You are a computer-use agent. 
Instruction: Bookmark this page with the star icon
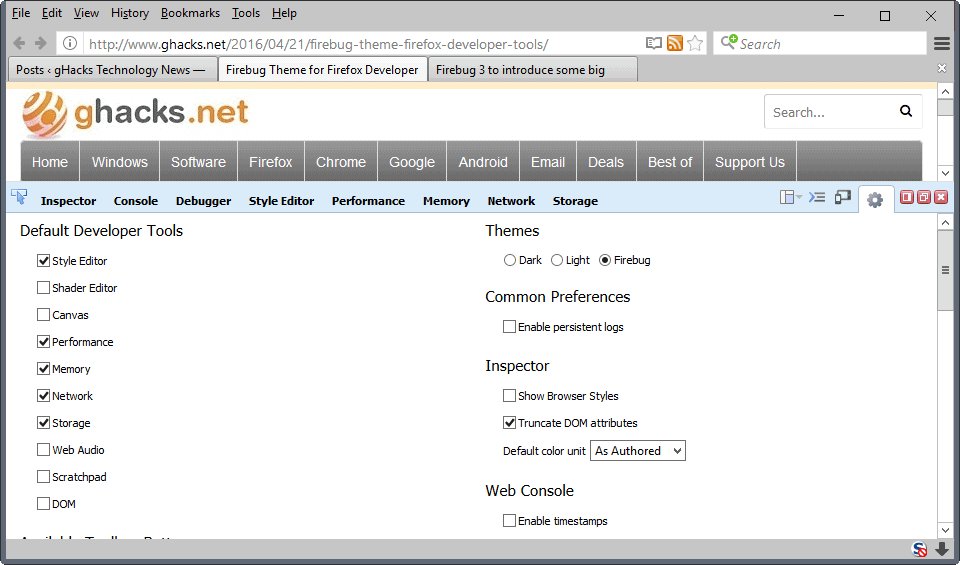[695, 44]
